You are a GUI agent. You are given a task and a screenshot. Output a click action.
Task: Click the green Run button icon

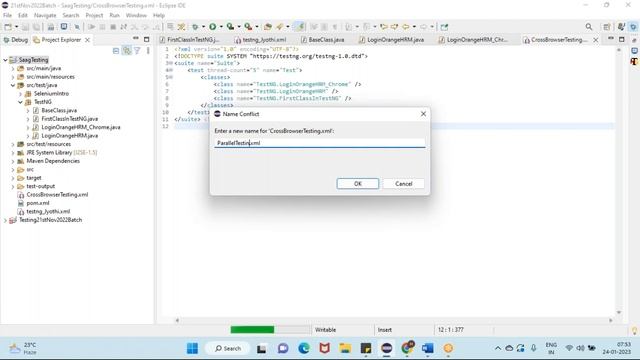coord(213,27)
